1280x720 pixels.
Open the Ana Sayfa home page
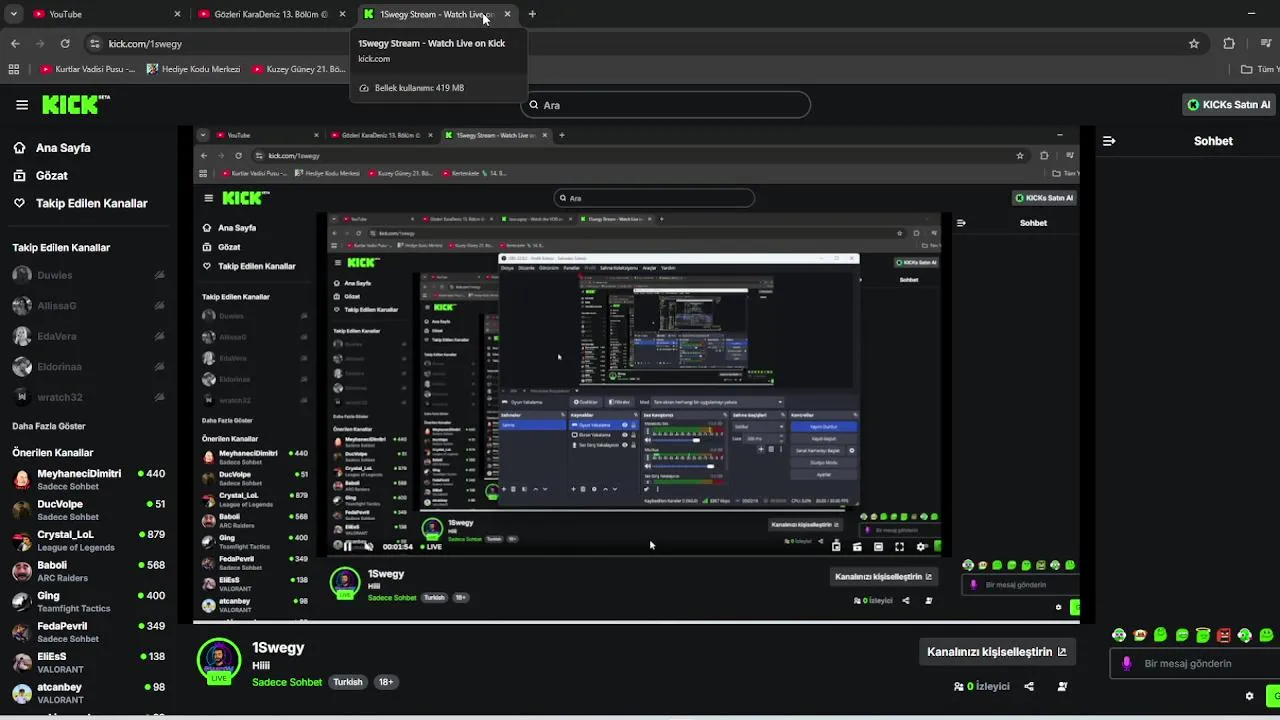[x=63, y=148]
